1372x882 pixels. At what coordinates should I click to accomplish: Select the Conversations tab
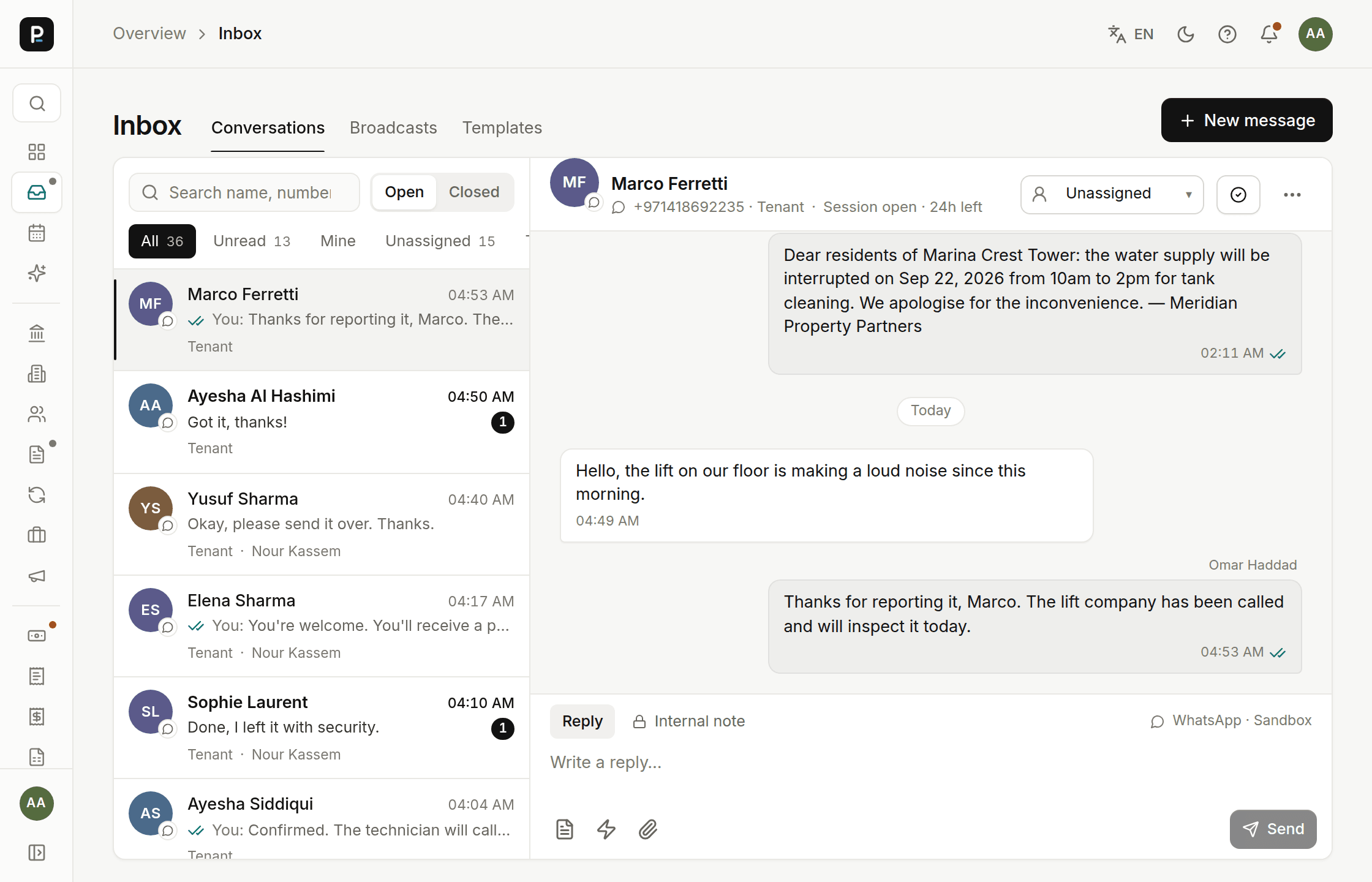click(268, 128)
